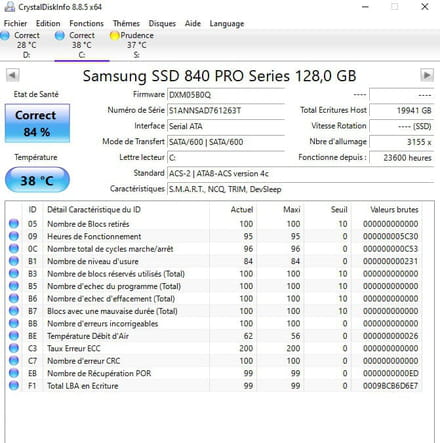440x443 pixels.
Task: Open the Aide menu
Action: click(193, 24)
